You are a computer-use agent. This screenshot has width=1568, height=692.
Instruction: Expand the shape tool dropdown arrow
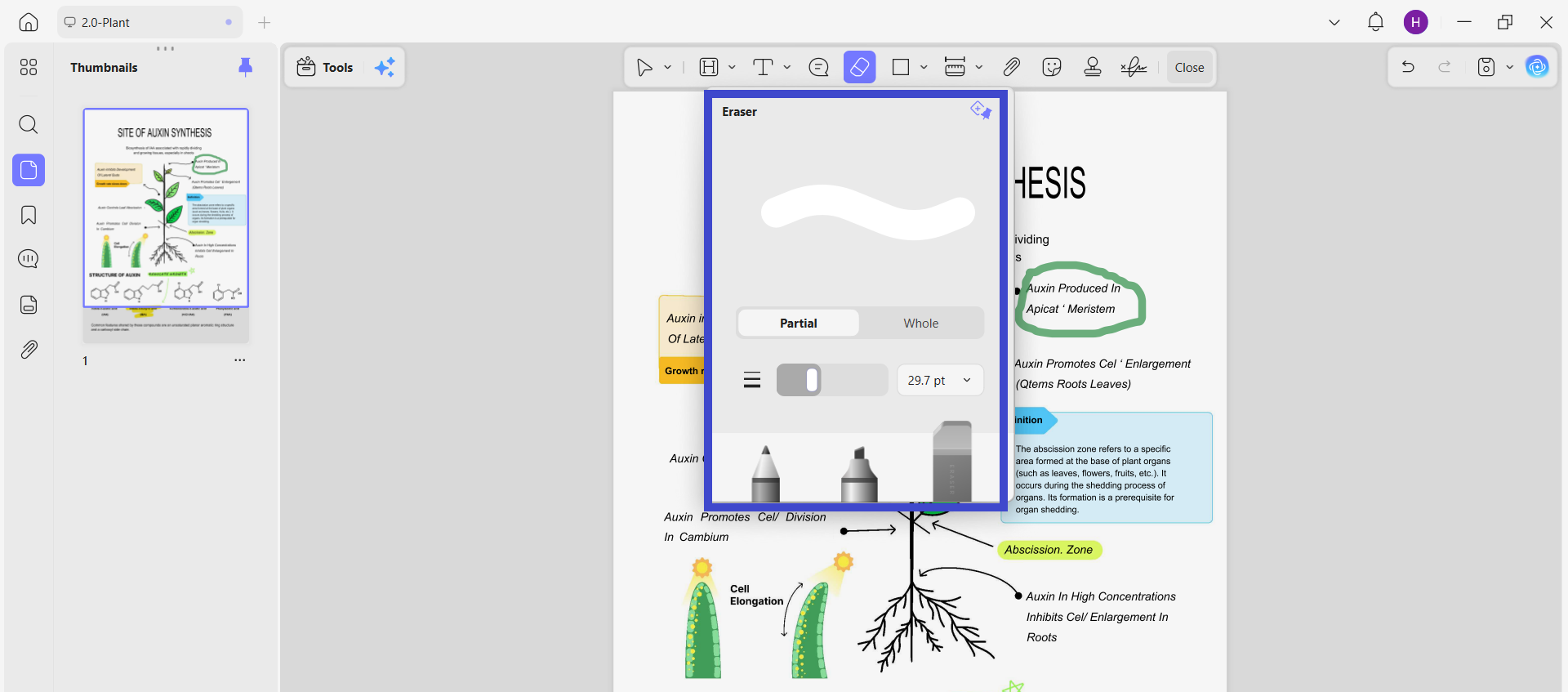point(924,67)
